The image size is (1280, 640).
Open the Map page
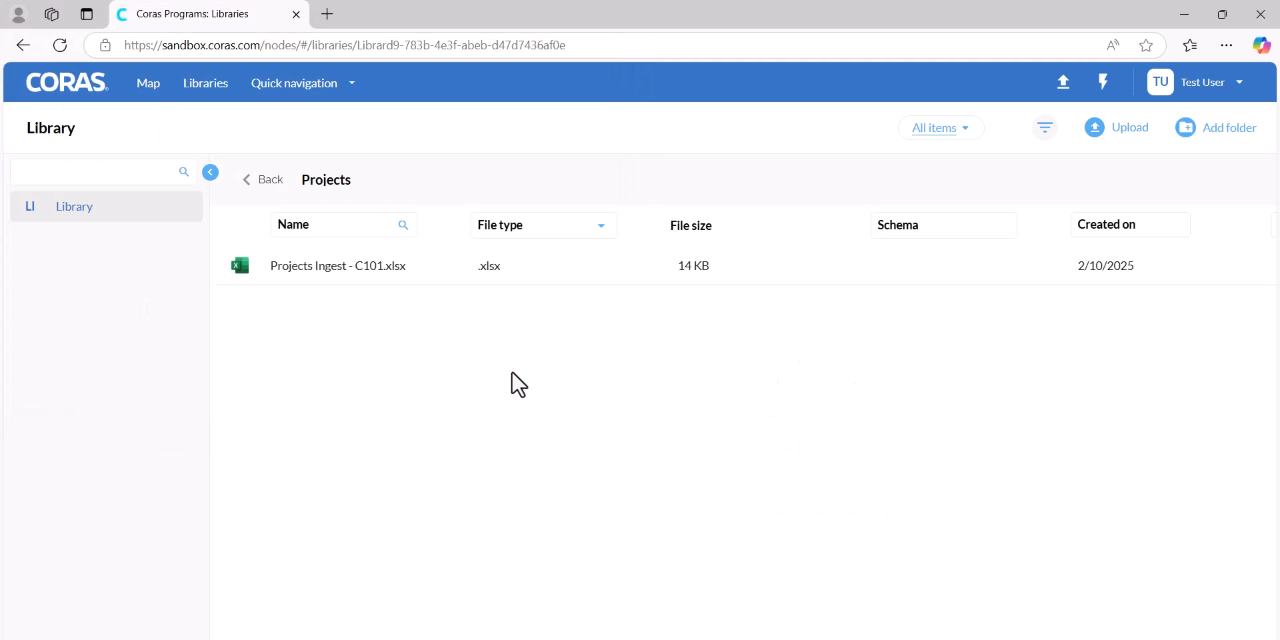148,83
